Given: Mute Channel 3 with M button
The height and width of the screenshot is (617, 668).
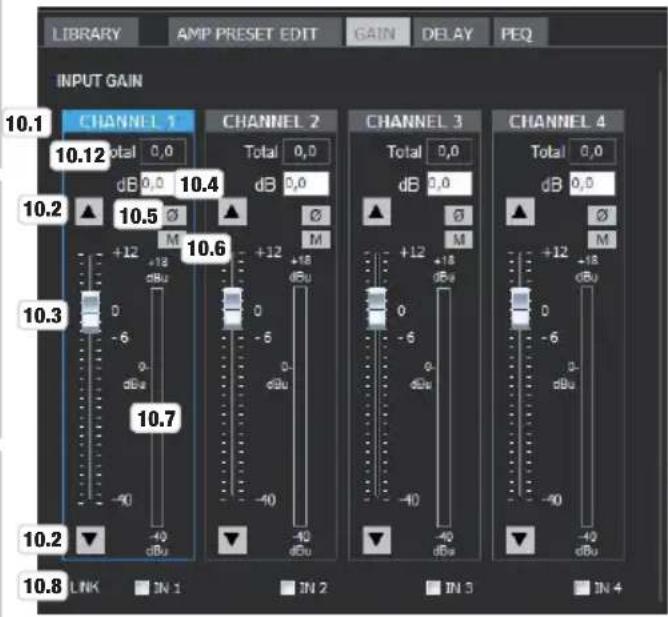Looking at the screenshot, I should tap(458, 239).
